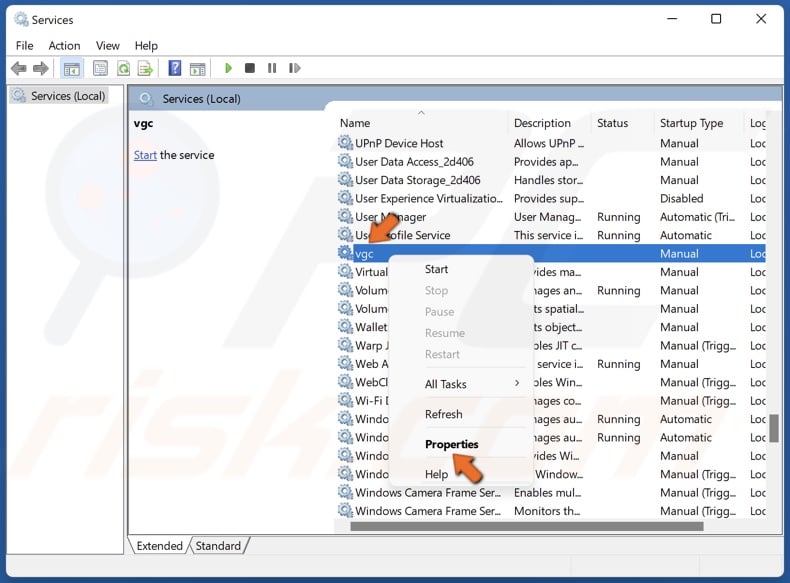Toggle the Show/Hide Action Pane icon
This screenshot has height=583, width=790.
pyautogui.click(x=197, y=68)
